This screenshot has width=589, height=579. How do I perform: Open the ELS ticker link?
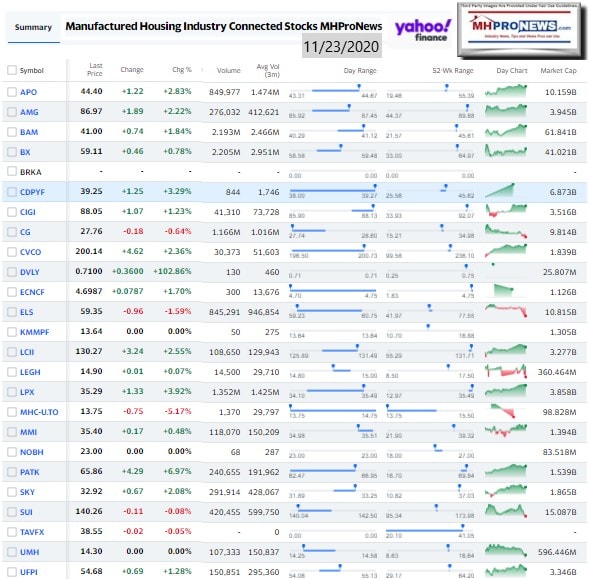pos(26,312)
